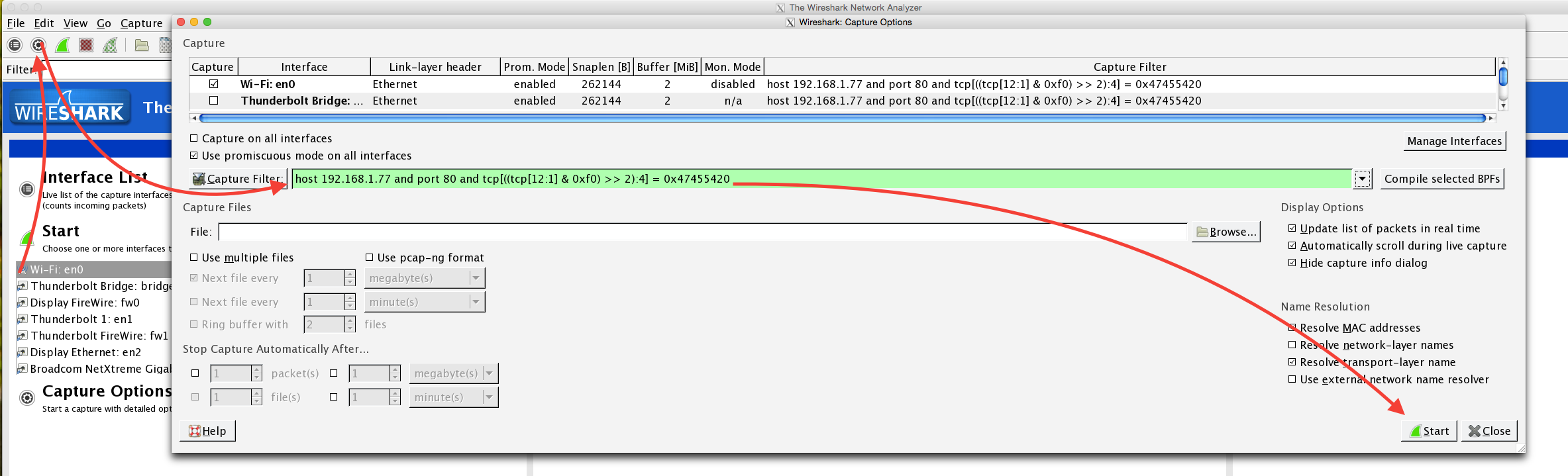The height and width of the screenshot is (476, 1568).
Task: Open the megabyte(s) dropdown under Stop Capture Automatically
Action: coord(454,373)
